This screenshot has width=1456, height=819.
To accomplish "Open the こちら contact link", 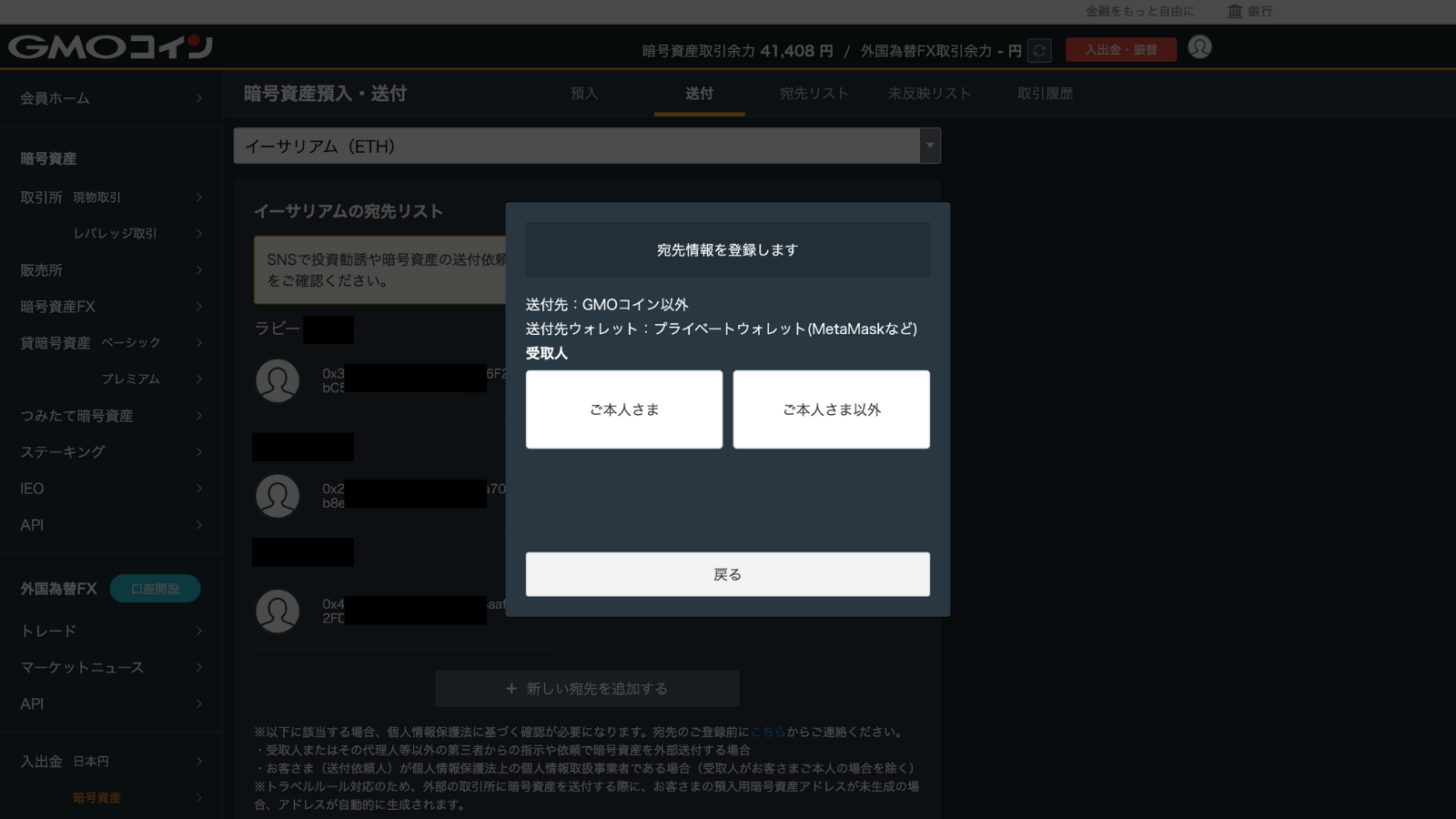I will tap(767, 732).
